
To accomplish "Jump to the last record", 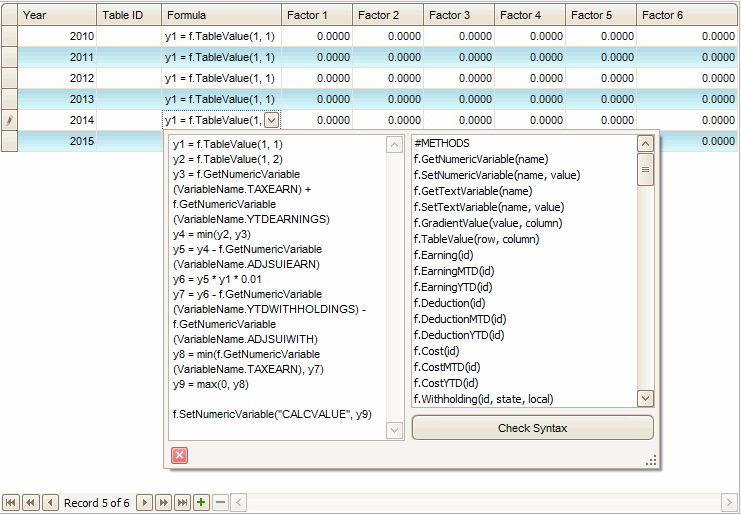I will (182, 502).
